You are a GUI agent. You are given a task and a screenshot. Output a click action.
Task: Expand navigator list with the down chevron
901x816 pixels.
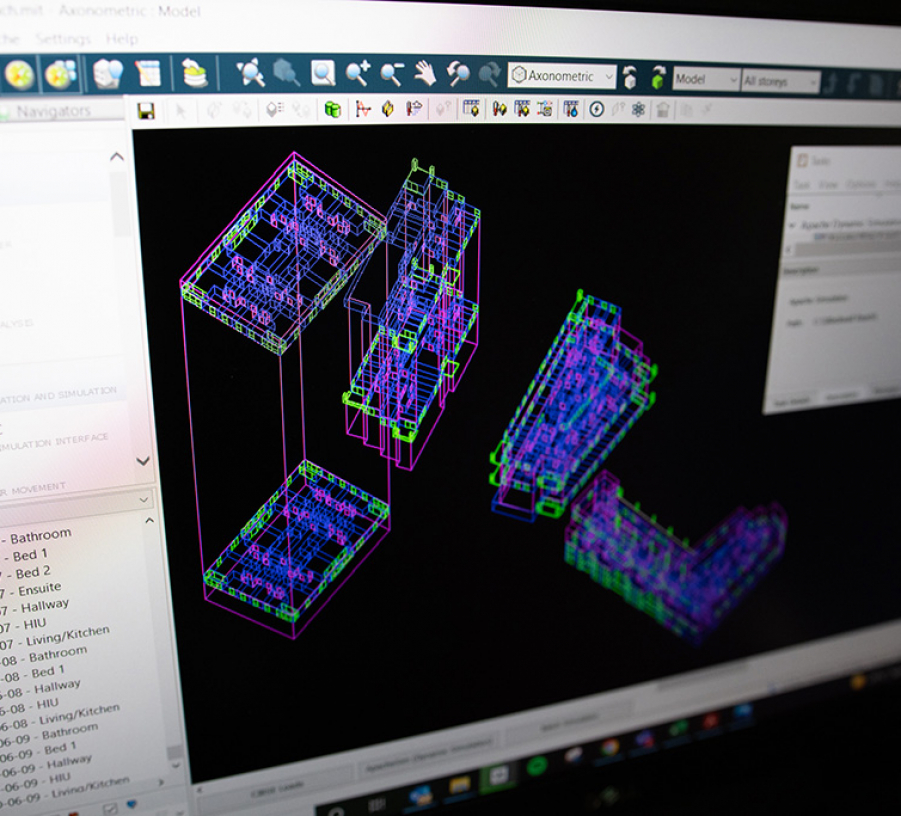tap(143, 461)
